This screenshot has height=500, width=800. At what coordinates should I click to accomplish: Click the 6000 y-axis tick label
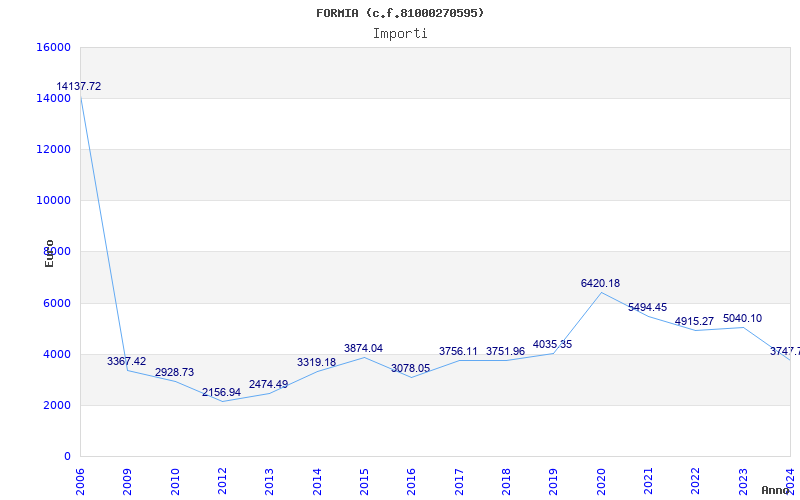click(x=57, y=303)
